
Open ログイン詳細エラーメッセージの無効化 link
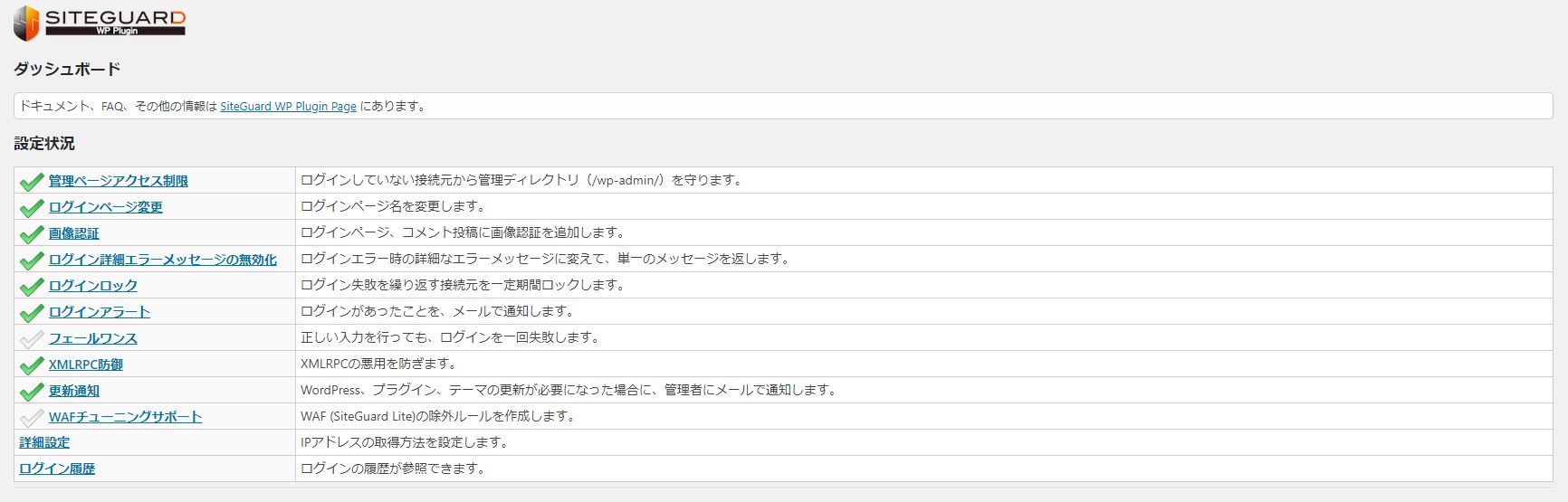(x=162, y=260)
